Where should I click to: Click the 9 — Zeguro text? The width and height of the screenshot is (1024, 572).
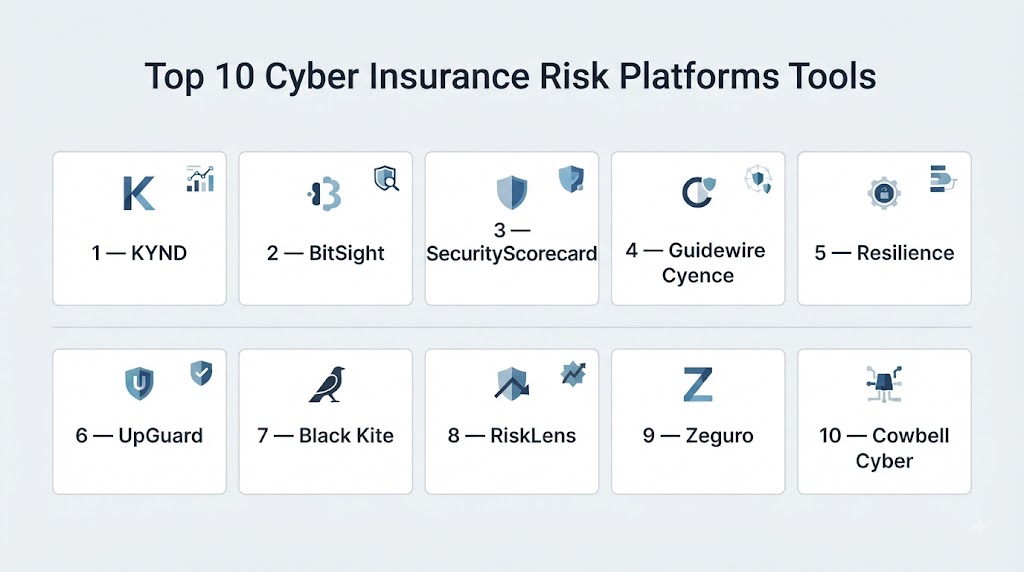tap(698, 436)
